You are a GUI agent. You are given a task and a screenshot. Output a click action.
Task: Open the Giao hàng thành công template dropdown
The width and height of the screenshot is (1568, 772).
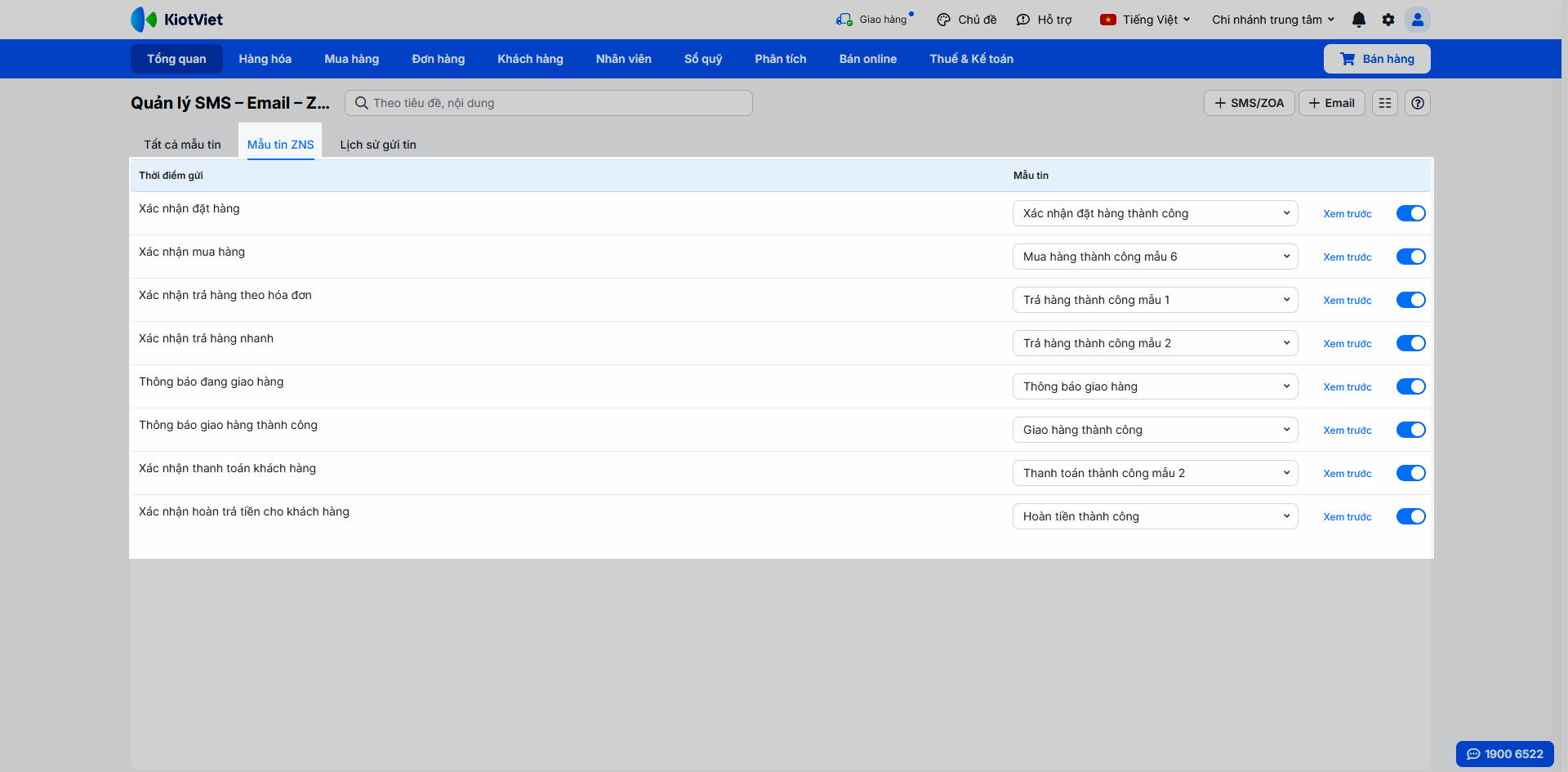pyautogui.click(x=1155, y=430)
